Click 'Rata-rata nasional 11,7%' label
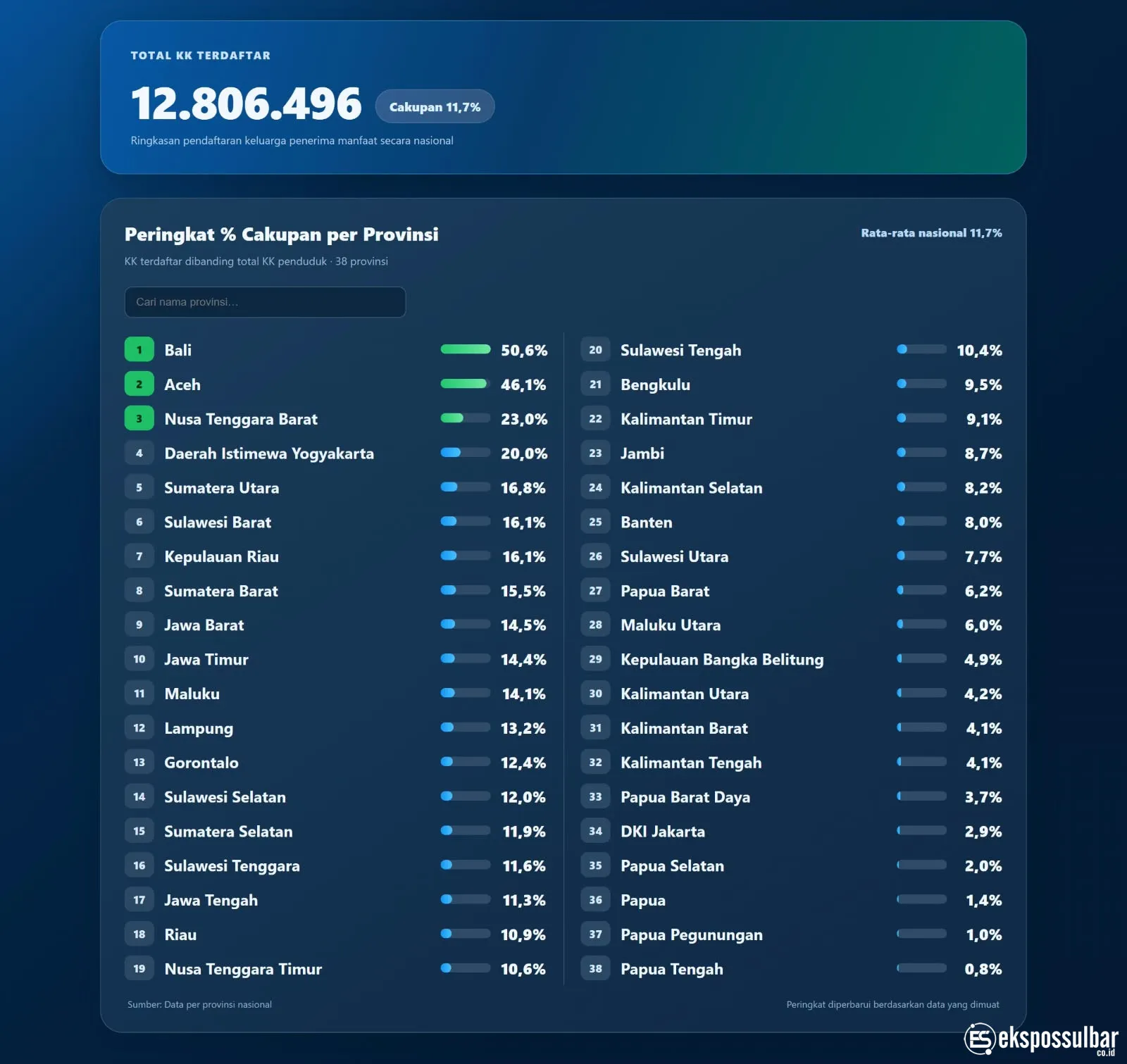The image size is (1127, 1064). (931, 233)
